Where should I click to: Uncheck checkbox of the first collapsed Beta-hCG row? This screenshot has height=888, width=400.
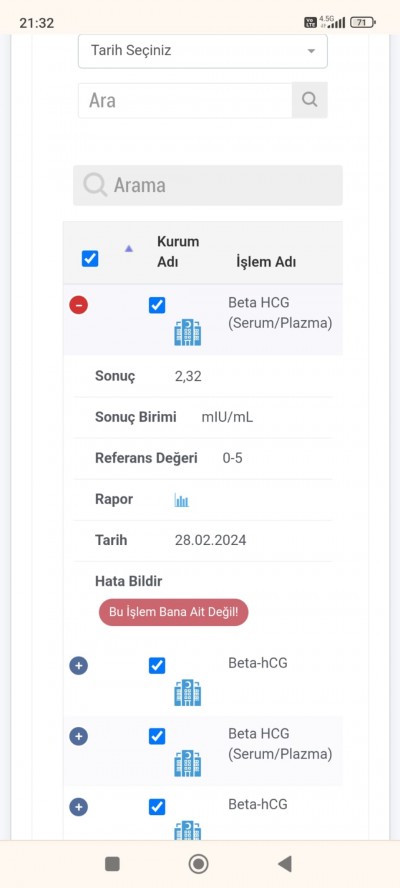[157, 665]
